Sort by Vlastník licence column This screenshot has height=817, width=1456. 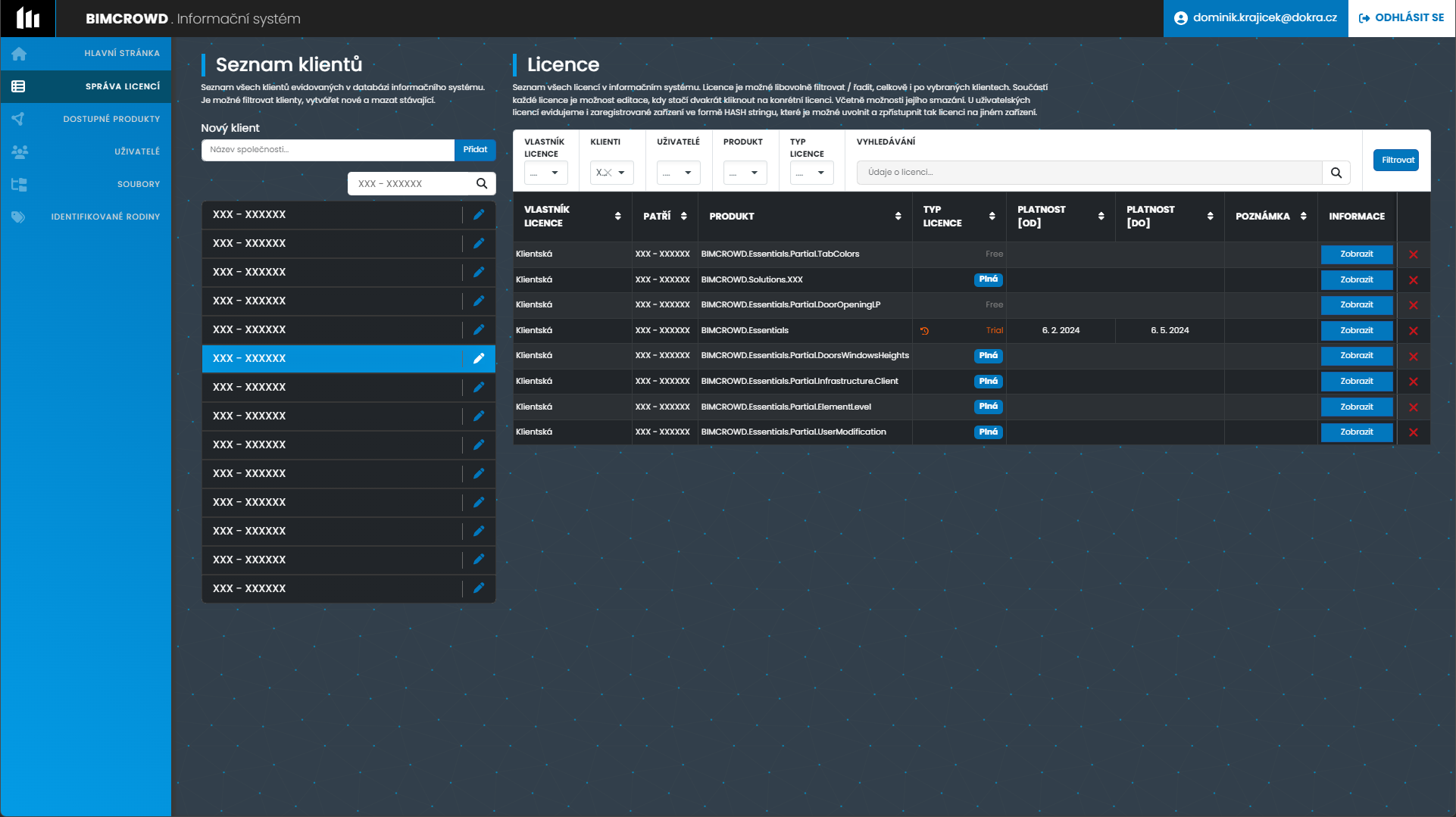pyautogui.click(x=618, y=217)
